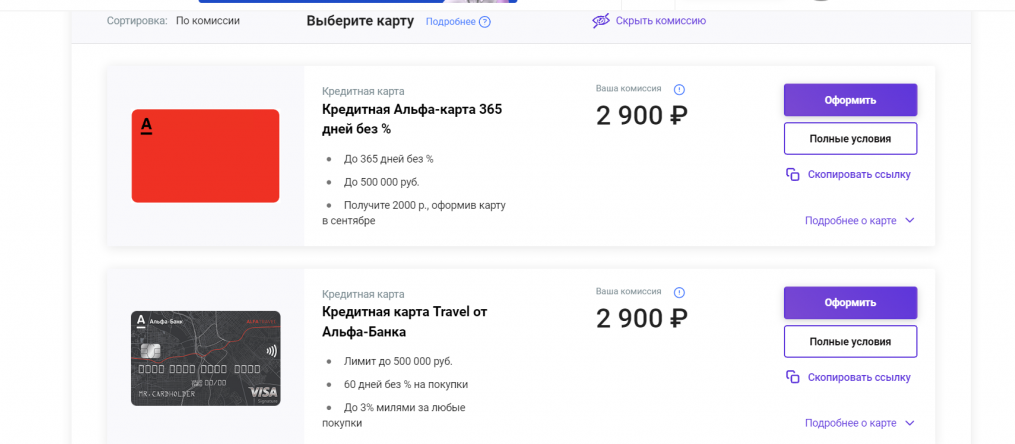This screenshot has width=1015, height=444.
Task: Expand Подробнее о карте for the 365-day card
Action: pos(859,220)
